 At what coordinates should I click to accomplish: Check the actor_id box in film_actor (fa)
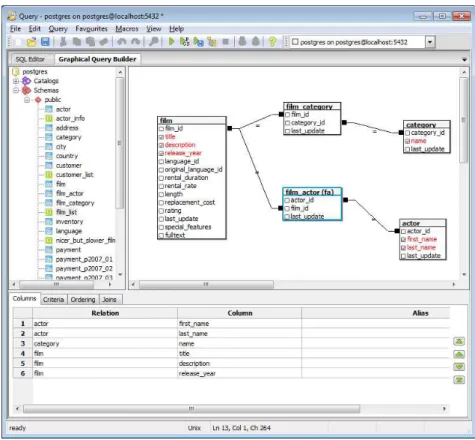pyautogui.click(x=287, y=200)
